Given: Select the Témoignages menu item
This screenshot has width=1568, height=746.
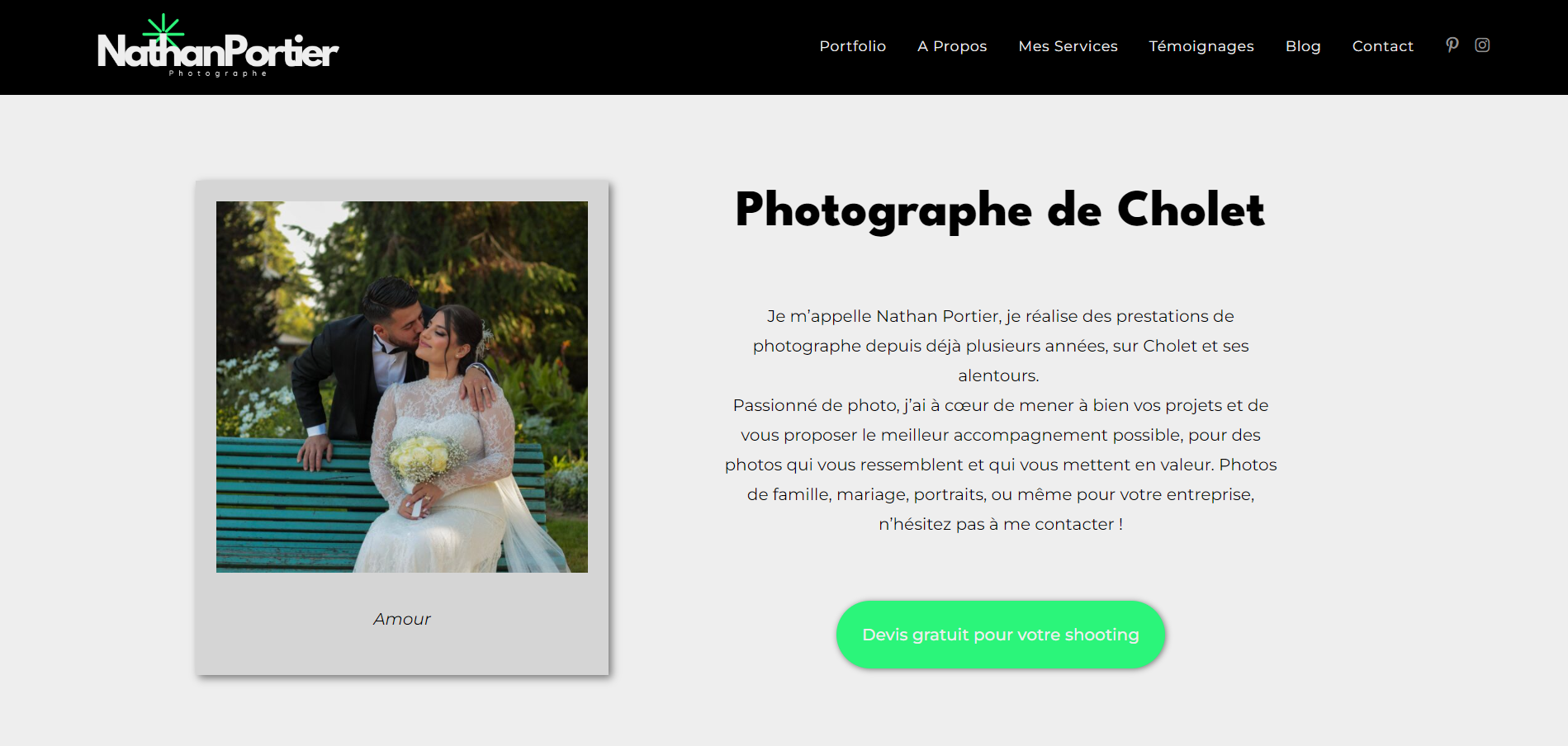Looking at the screenshot, I should tap(1201, 46).
